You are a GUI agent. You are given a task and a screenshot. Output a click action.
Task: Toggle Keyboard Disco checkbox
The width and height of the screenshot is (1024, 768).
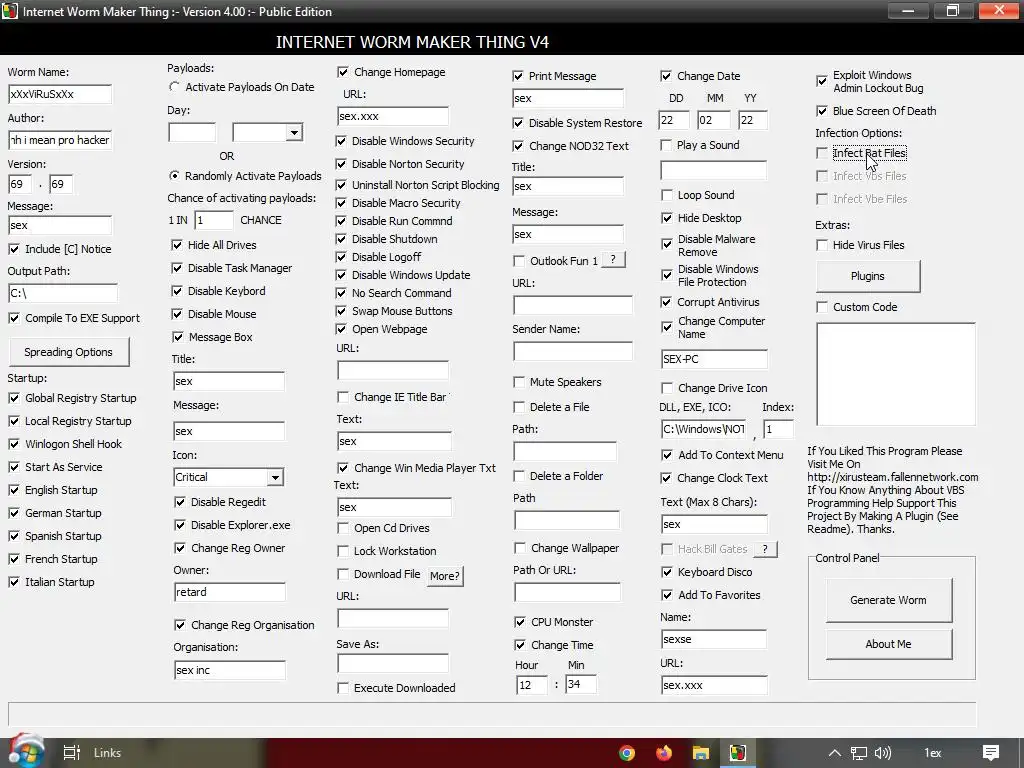[x=667, y=572]
